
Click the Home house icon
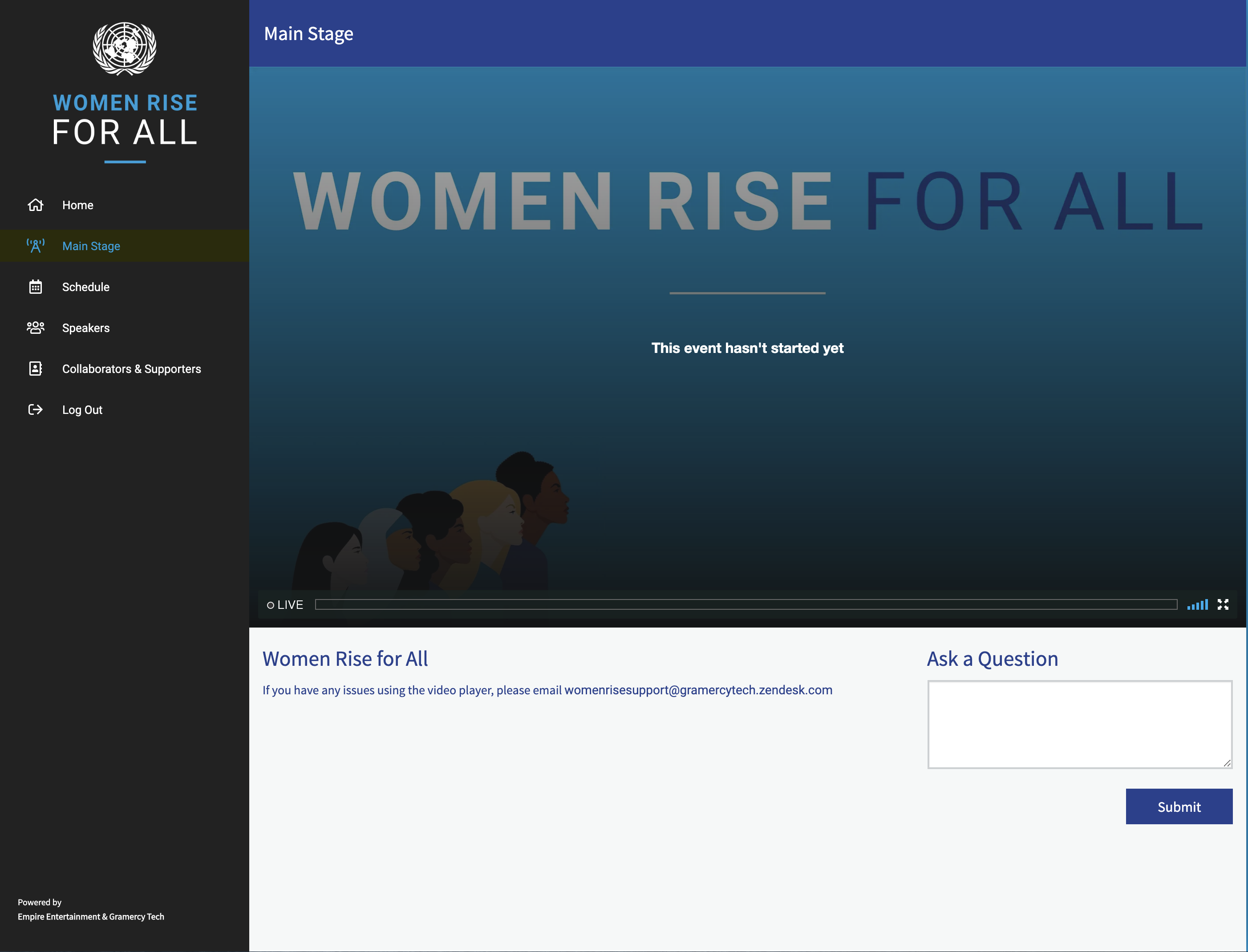(x=35, y=205)
